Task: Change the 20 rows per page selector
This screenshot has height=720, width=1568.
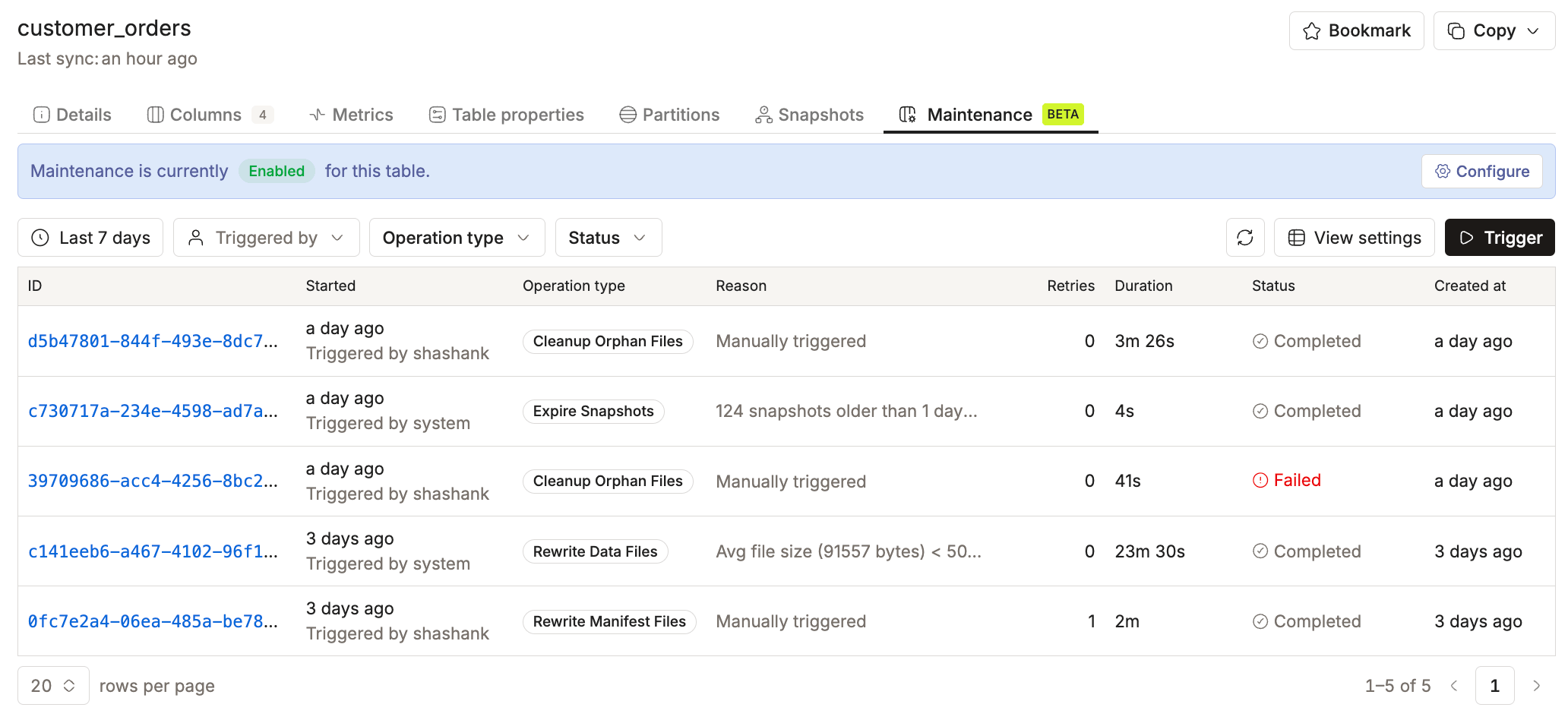Action: click(x=53, y=686)
